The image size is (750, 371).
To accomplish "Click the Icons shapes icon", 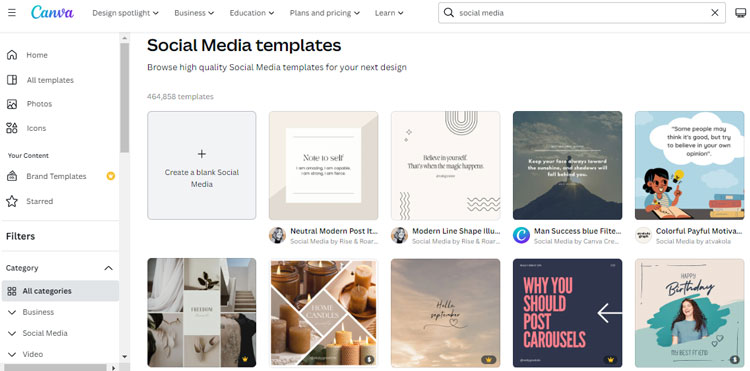I will tap(12, 128).
